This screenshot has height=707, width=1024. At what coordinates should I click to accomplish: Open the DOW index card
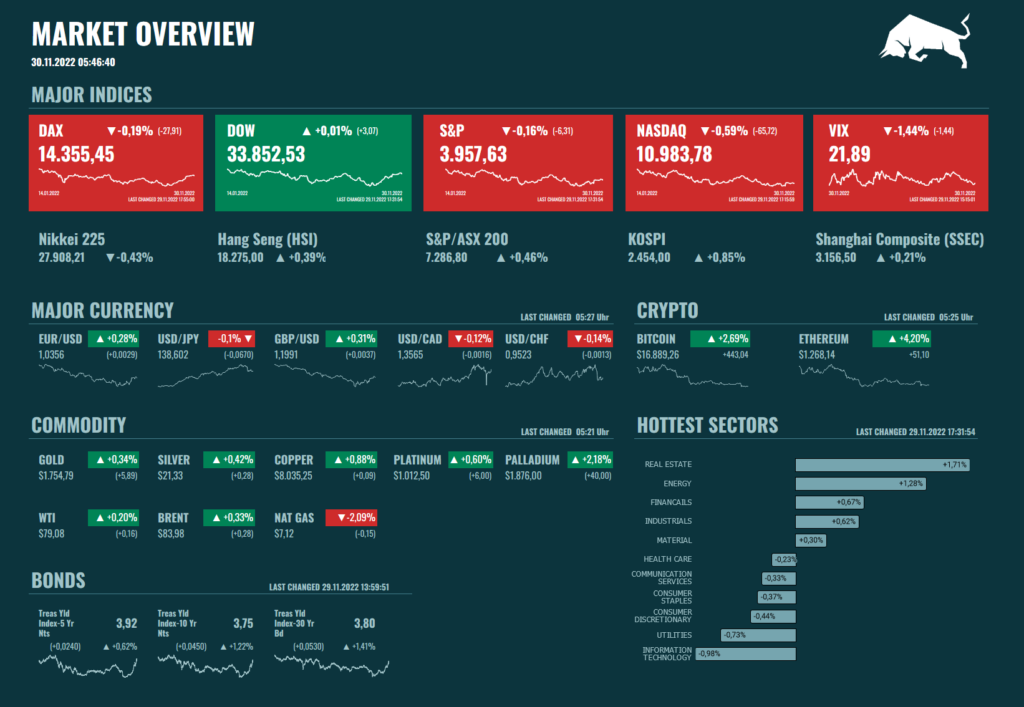(313, 163)
